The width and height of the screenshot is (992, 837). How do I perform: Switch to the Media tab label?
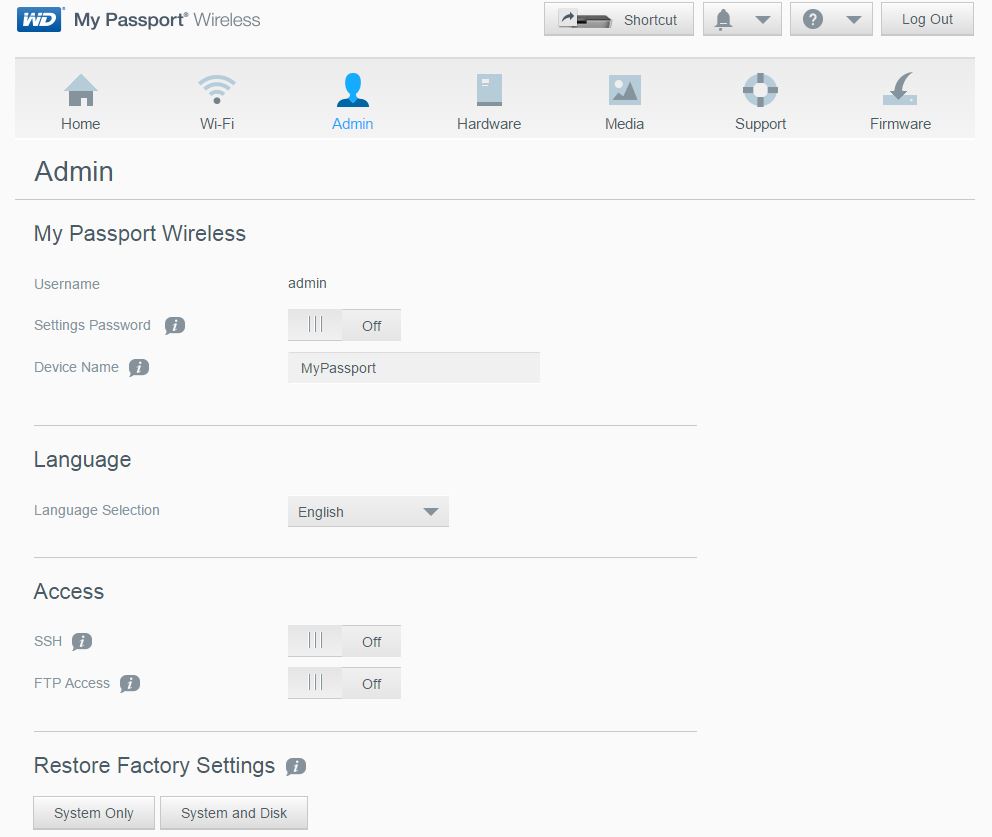[x=624, y=124]
